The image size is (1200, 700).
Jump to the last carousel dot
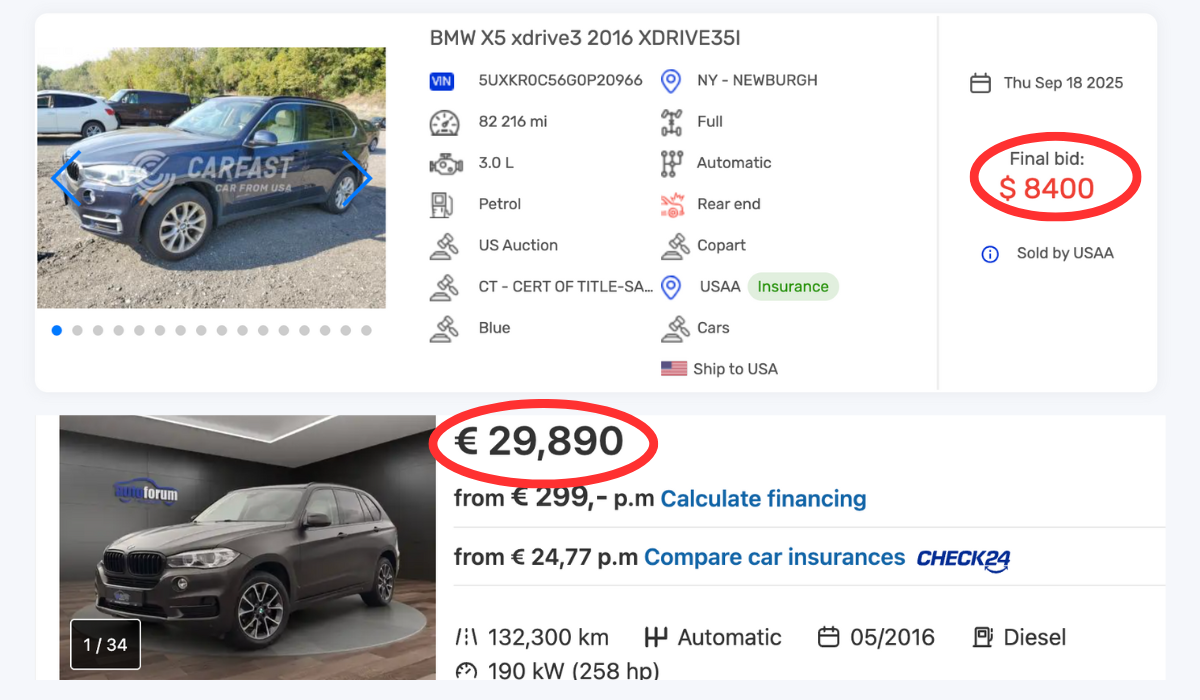pos(366,330)
